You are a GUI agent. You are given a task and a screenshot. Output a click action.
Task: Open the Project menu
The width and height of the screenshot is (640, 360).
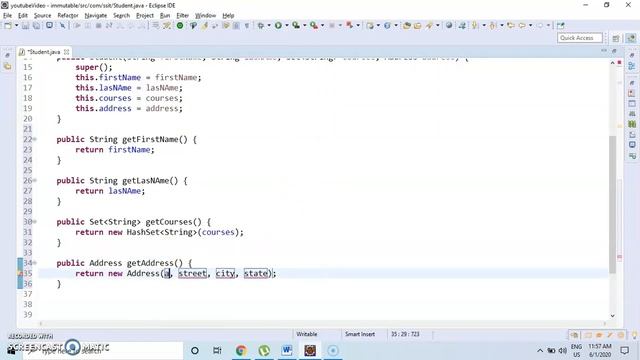pos(145,16)
